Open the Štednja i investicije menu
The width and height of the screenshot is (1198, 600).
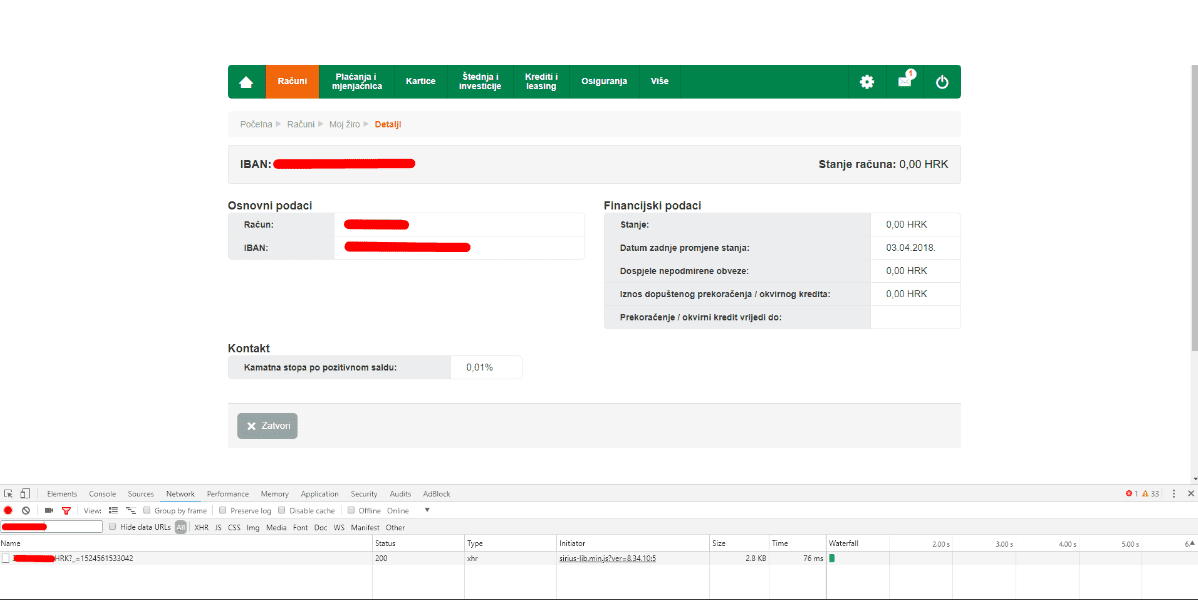pos(480,82)
